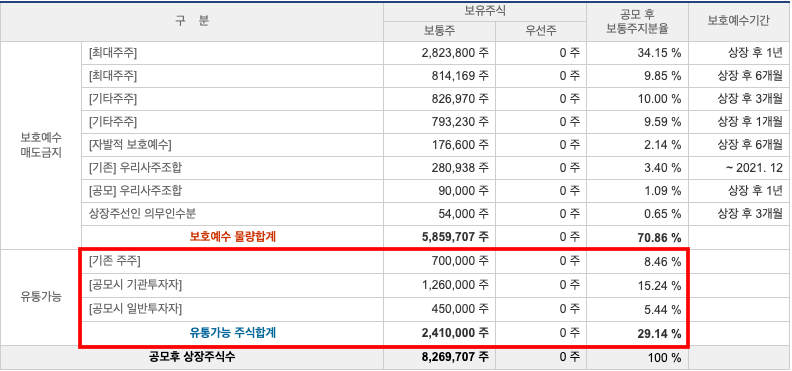
Task: Click the total '8,269,707 주'
Action: pyautogui.click(x=455, y=357)
